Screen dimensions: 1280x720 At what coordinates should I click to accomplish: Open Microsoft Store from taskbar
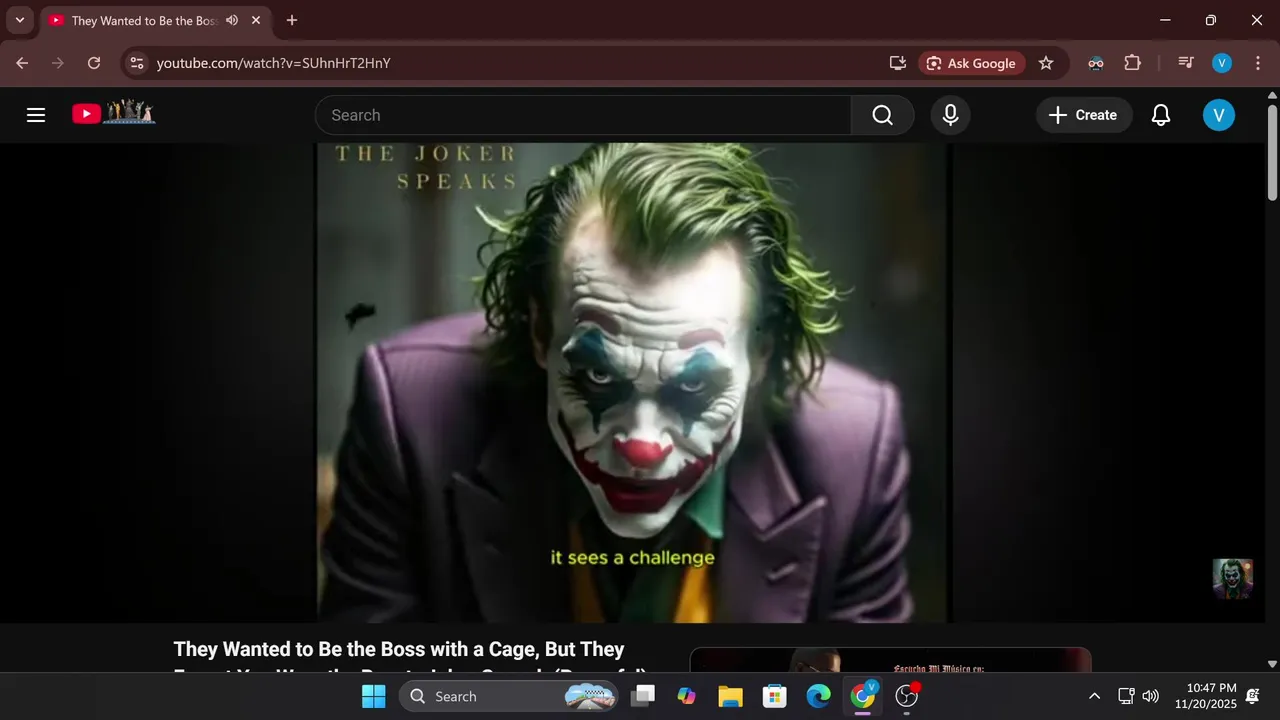(774, 696)
